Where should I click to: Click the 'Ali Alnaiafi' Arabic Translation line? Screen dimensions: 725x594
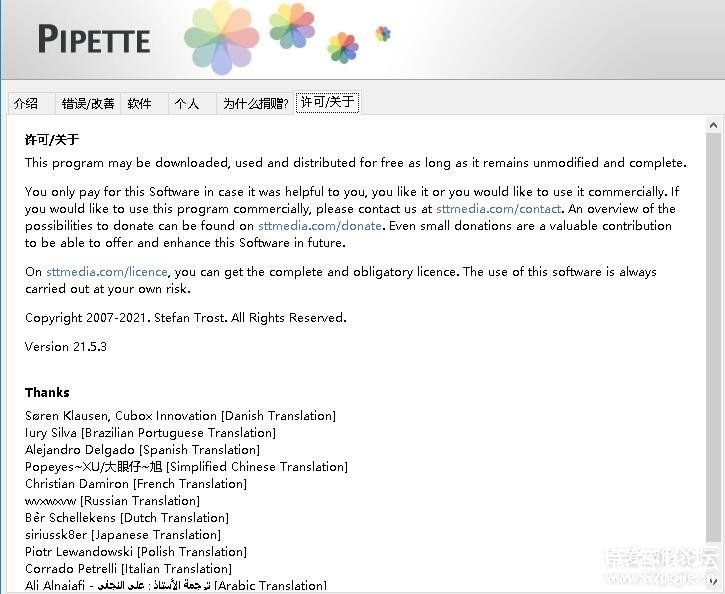pyautogui.click(x=176, y=585)
